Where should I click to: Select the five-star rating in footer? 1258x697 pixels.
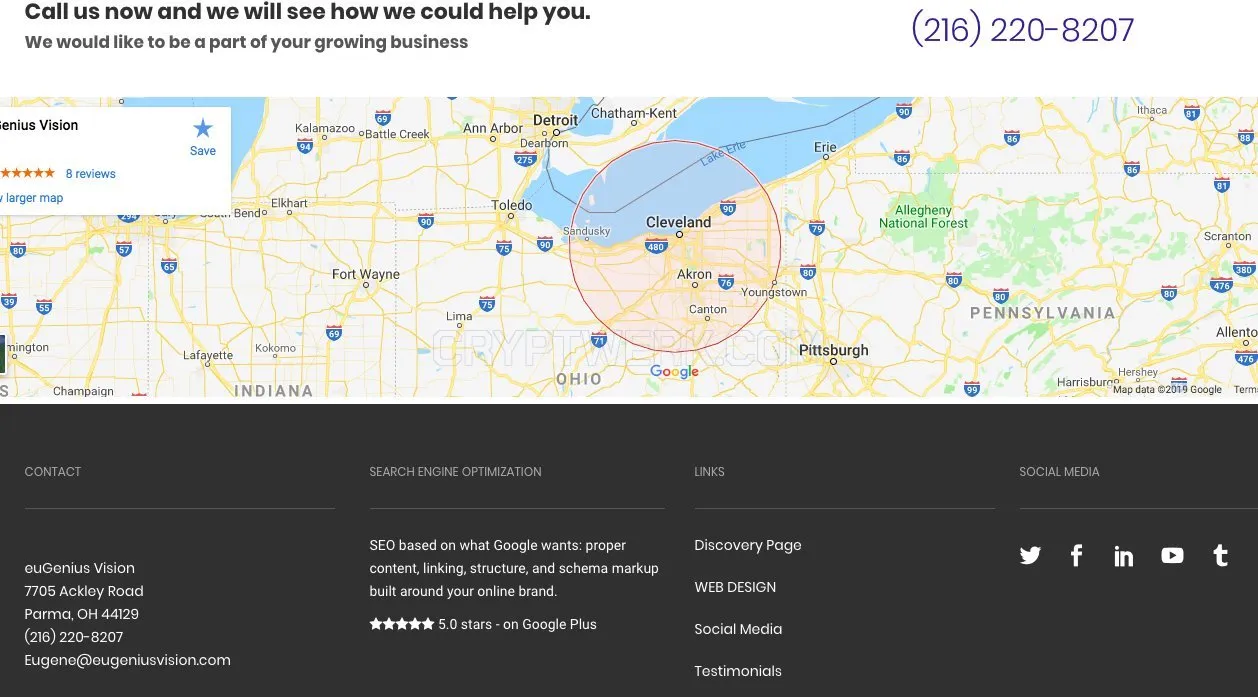pyautogui.click(x=402, y=624)
